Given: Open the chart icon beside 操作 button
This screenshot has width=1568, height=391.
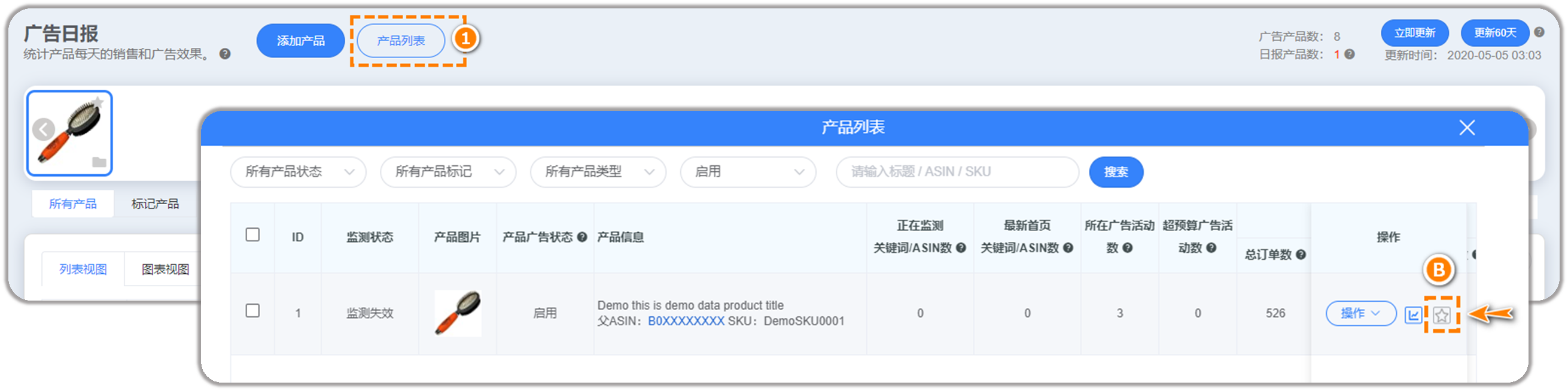Looking at the screenshot, I should (1413, 315).
